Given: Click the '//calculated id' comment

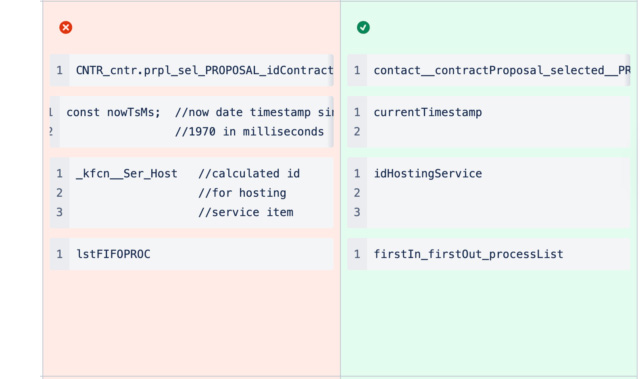Looking at the screenshot, I should pos(249,173).
